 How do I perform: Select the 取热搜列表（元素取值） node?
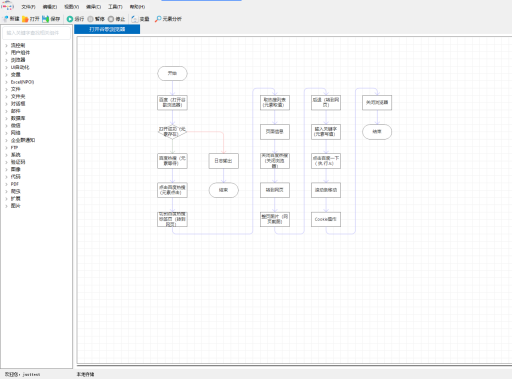coord(275,103)
